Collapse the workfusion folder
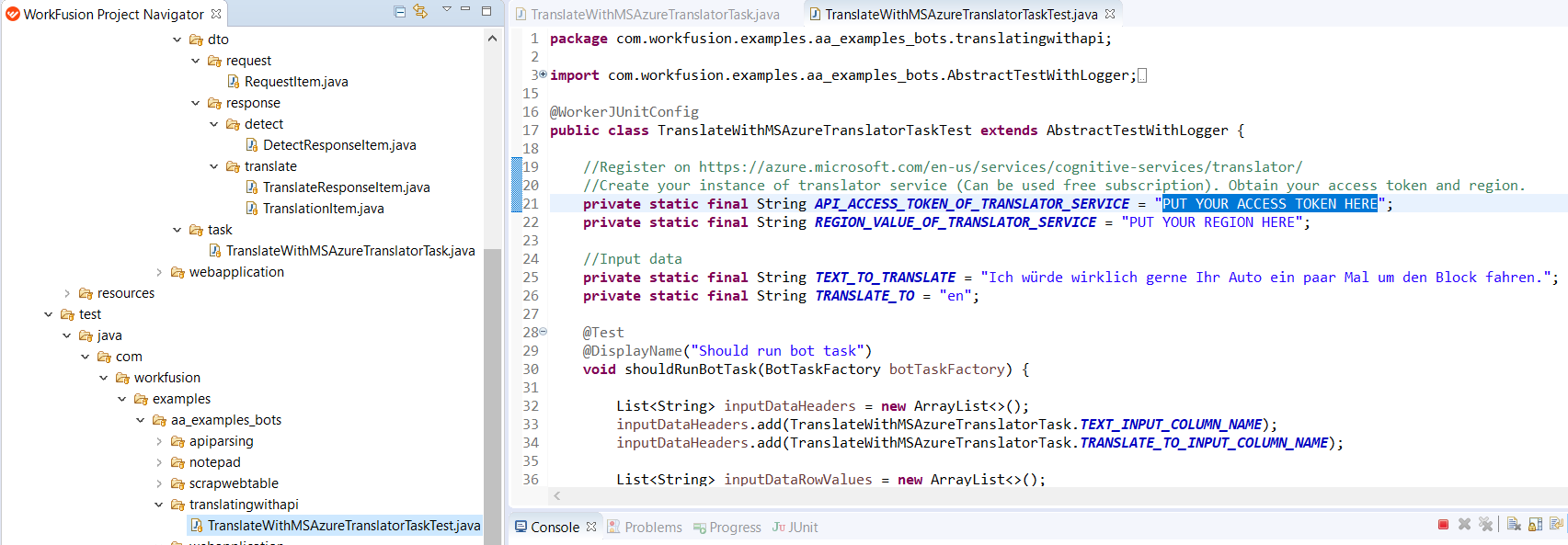The width and height of the screenshot is (1568, 545). pos(104,378)
